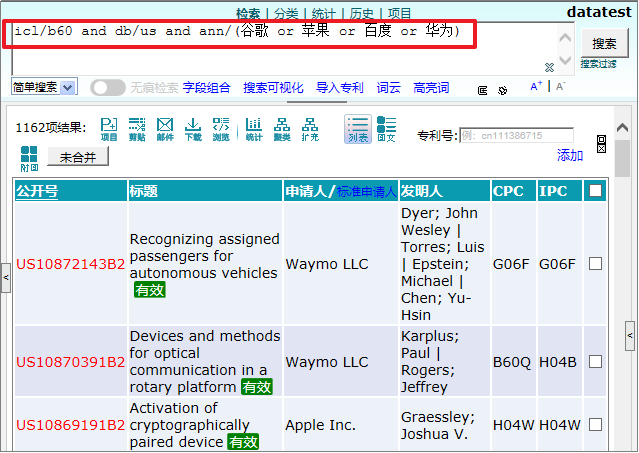Click the 项目 (project) toolbar icon
639x453 pixels.
[109, 129]
